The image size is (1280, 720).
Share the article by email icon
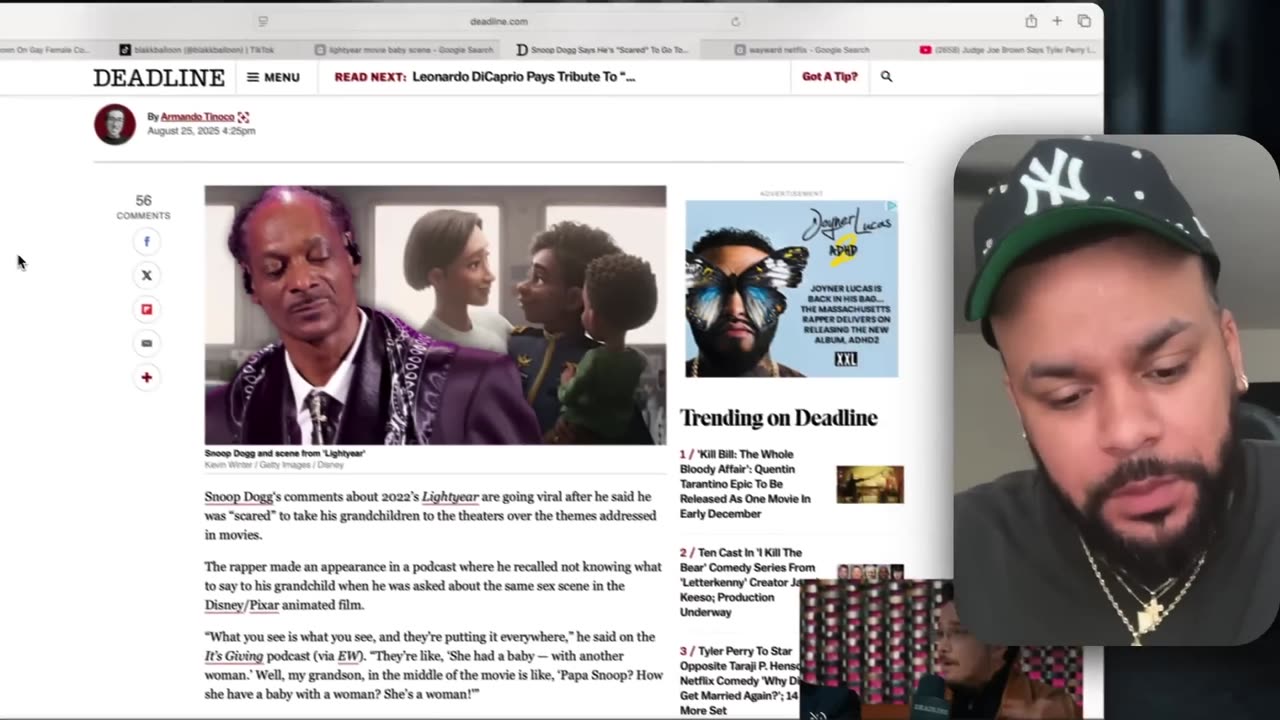[146, 343]
